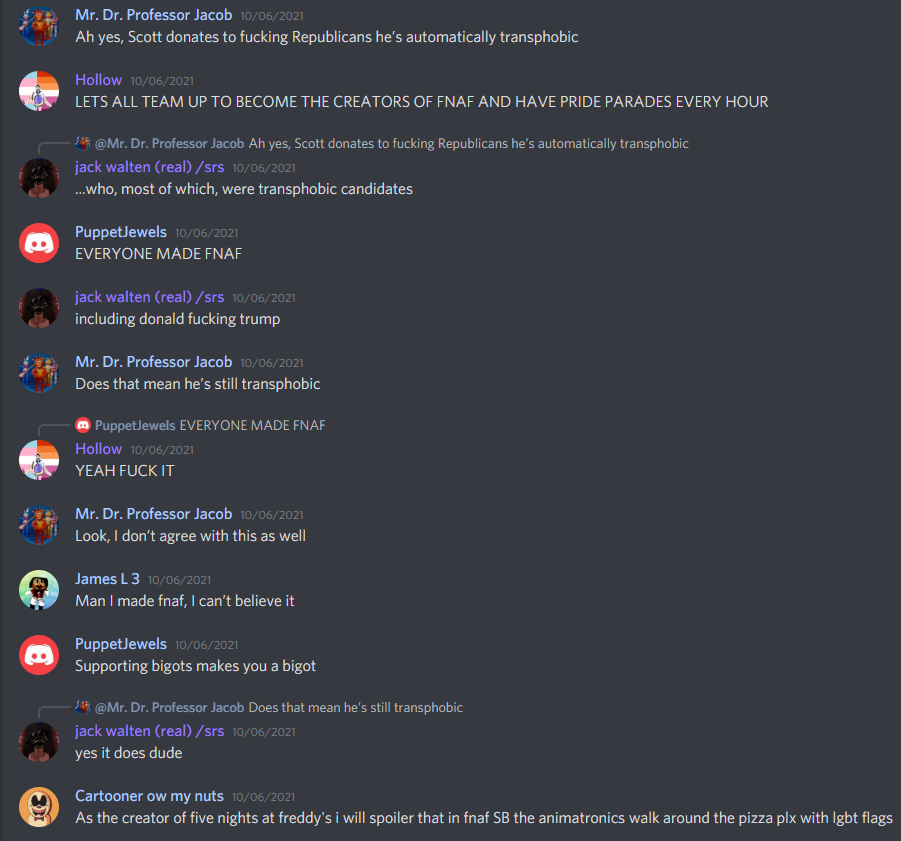Select message 'Man I made fnaf, I can't believe it'
The height and width of the screenshot is (841, 901).
184,601
